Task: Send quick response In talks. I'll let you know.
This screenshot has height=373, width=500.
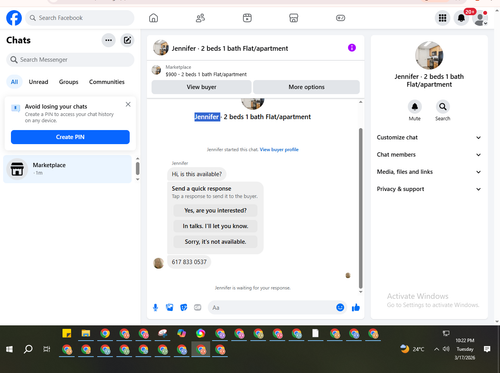Action: [x=215, y=226]
